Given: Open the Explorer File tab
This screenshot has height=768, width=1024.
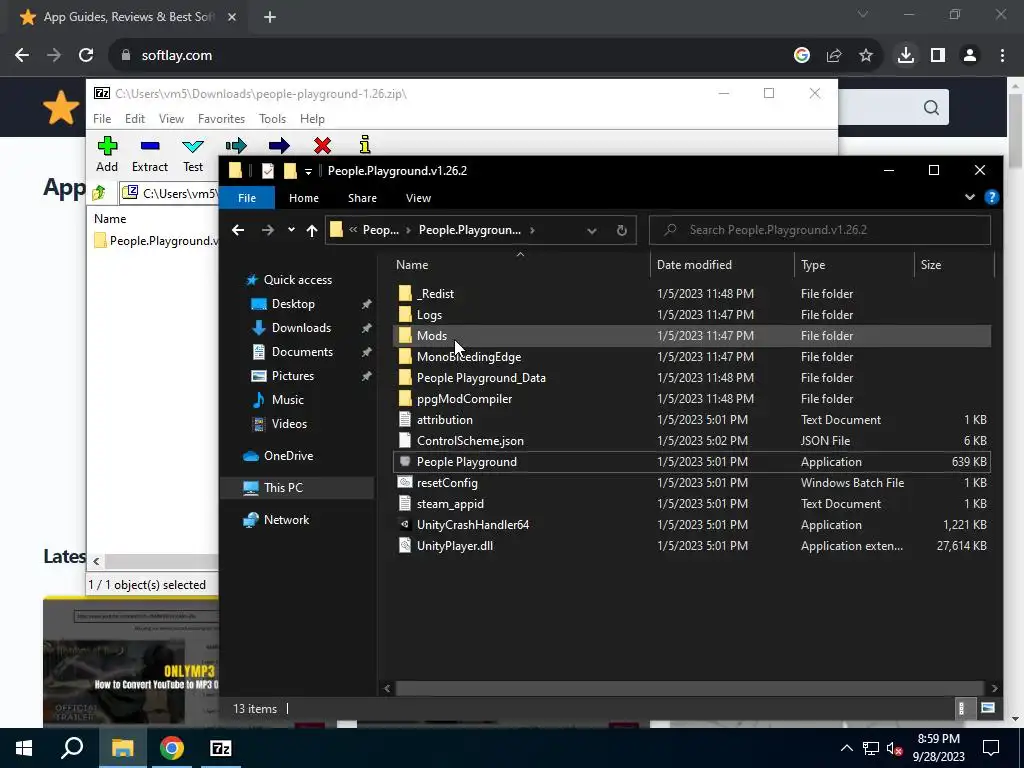Looking at the screenshot, I should coord(247,198).
